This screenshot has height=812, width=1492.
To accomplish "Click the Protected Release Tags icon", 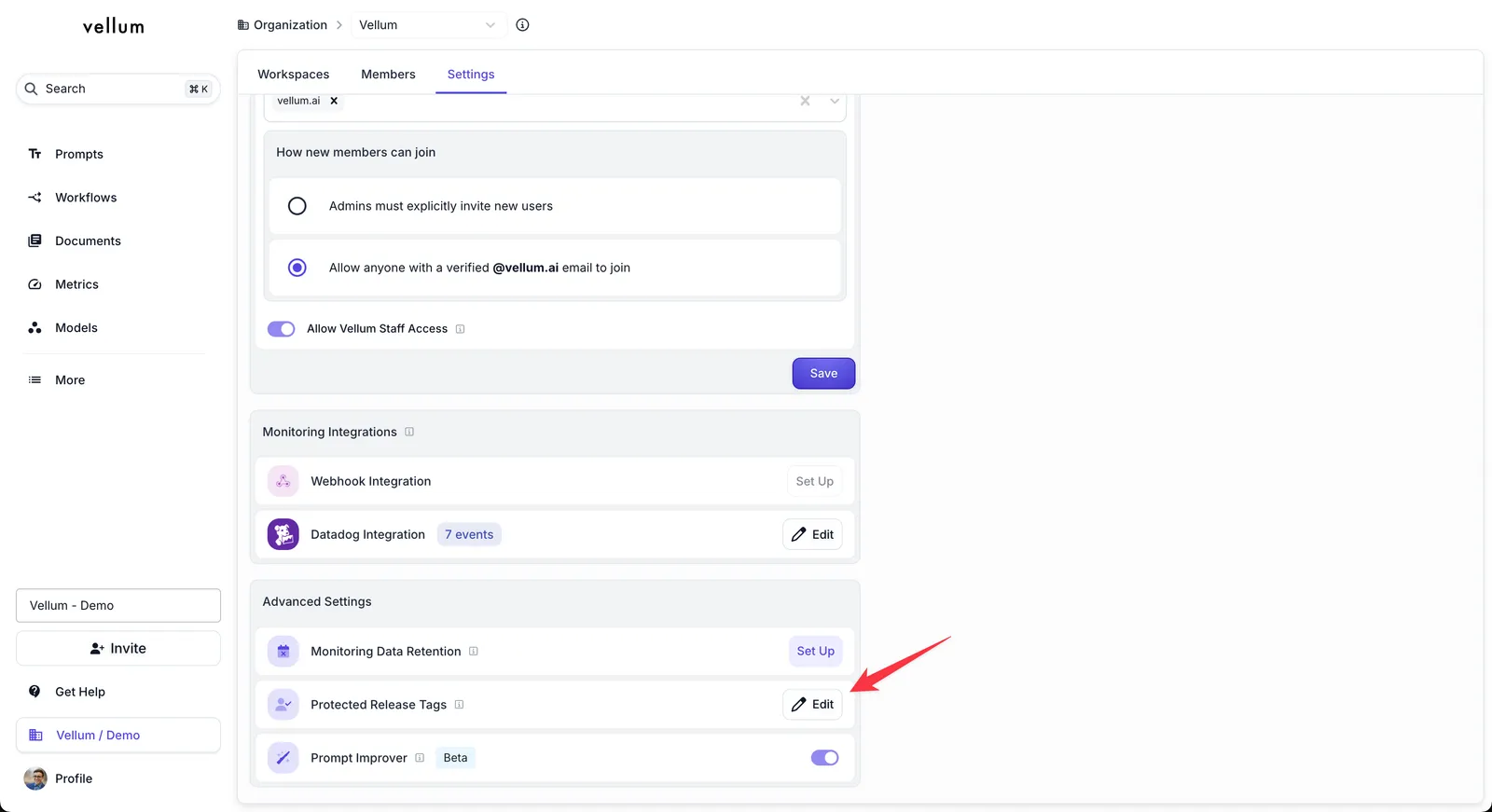I will pos(283,705).
